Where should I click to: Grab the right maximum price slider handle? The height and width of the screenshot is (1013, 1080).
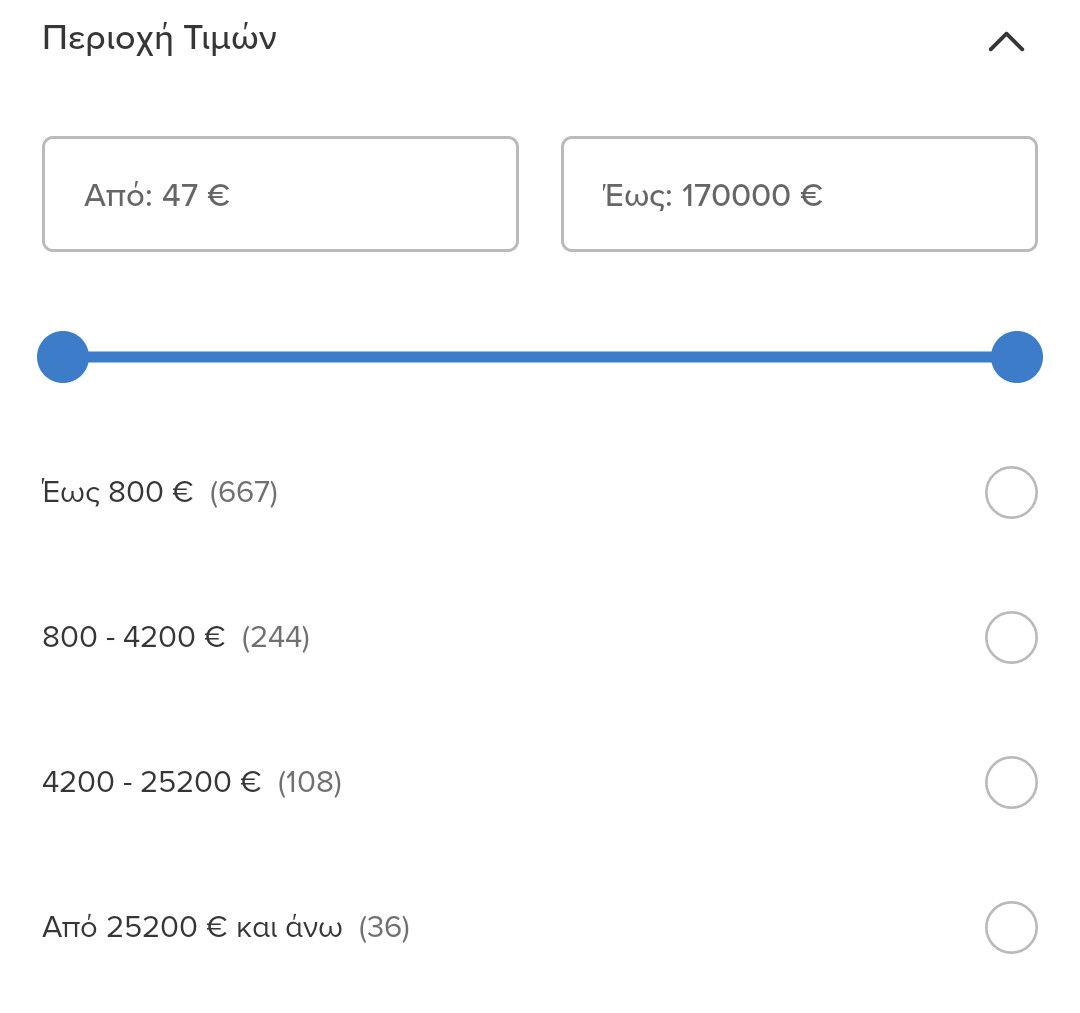1016,357
